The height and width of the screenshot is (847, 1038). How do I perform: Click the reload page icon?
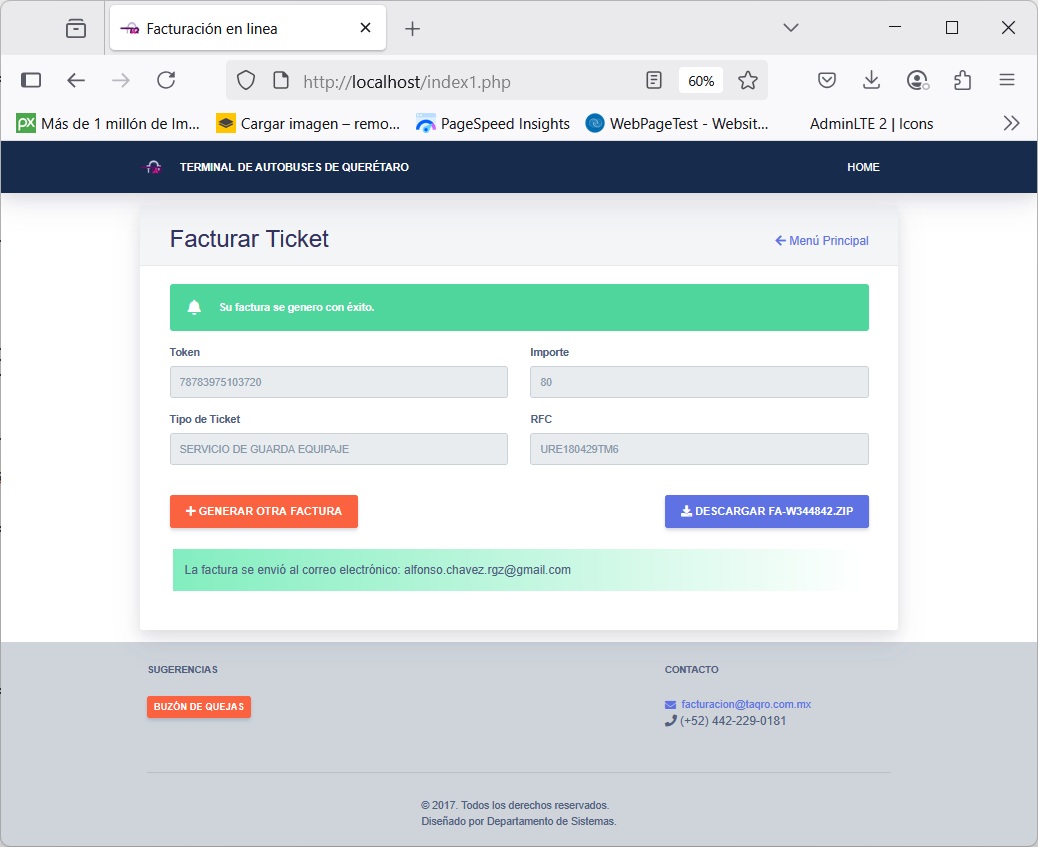point(166,81)
